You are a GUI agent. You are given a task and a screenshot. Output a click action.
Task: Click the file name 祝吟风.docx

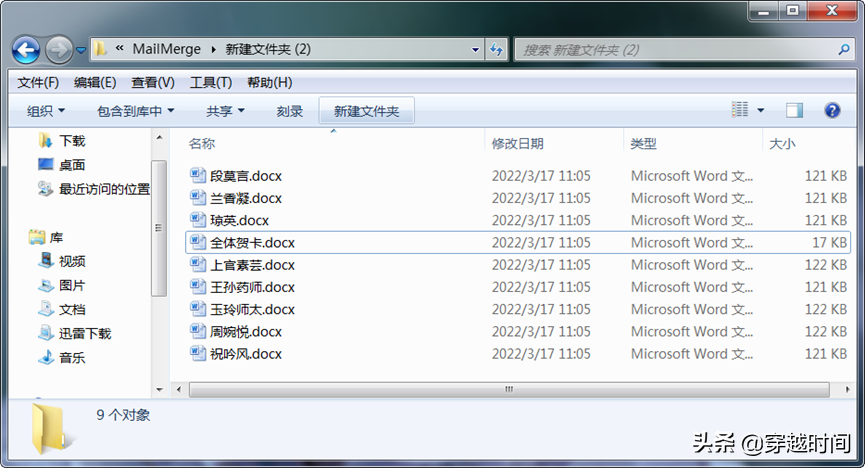pos(246,354)
